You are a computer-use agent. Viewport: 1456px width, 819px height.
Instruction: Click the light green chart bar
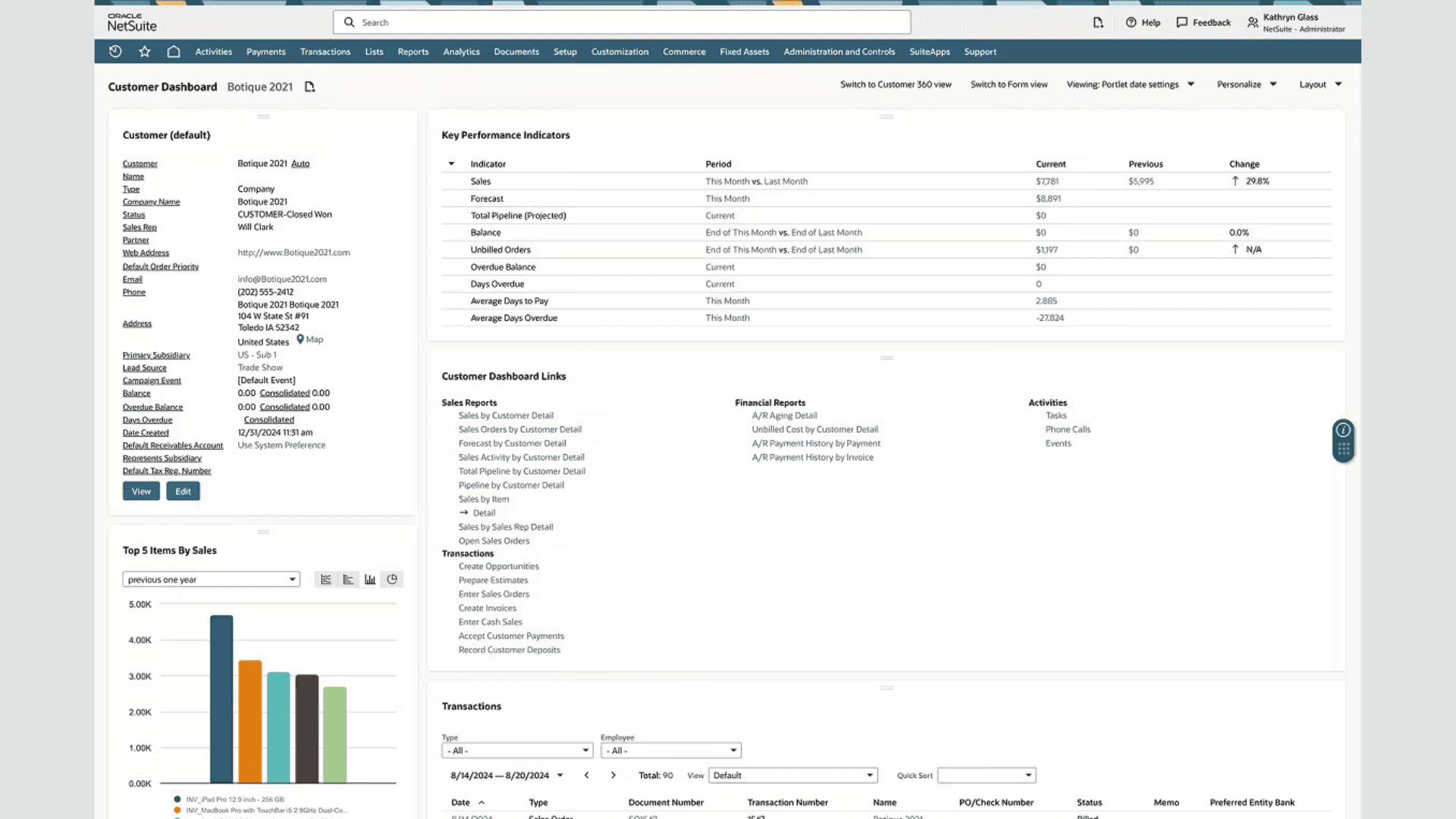click(335, 735)
